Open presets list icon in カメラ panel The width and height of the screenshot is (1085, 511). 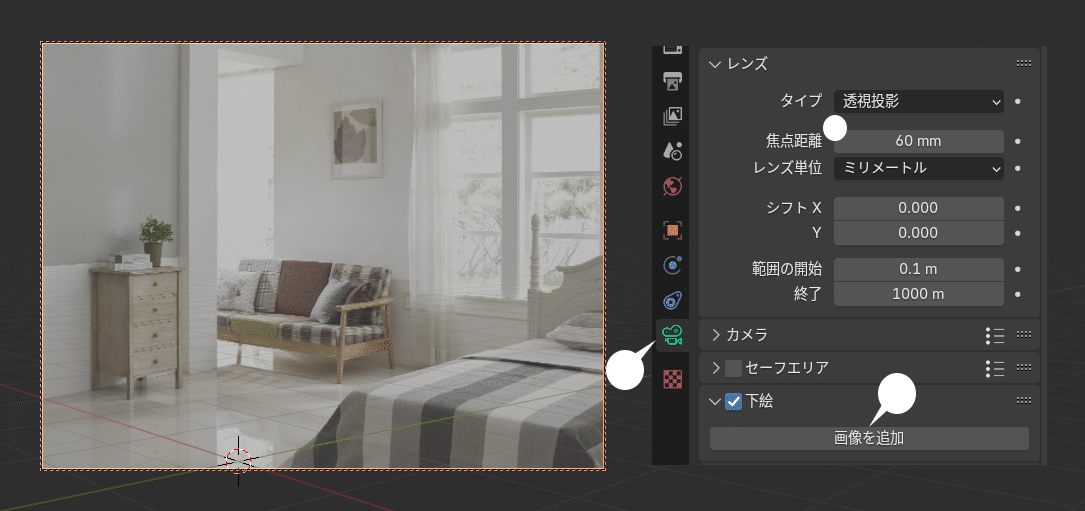(994, 335)
